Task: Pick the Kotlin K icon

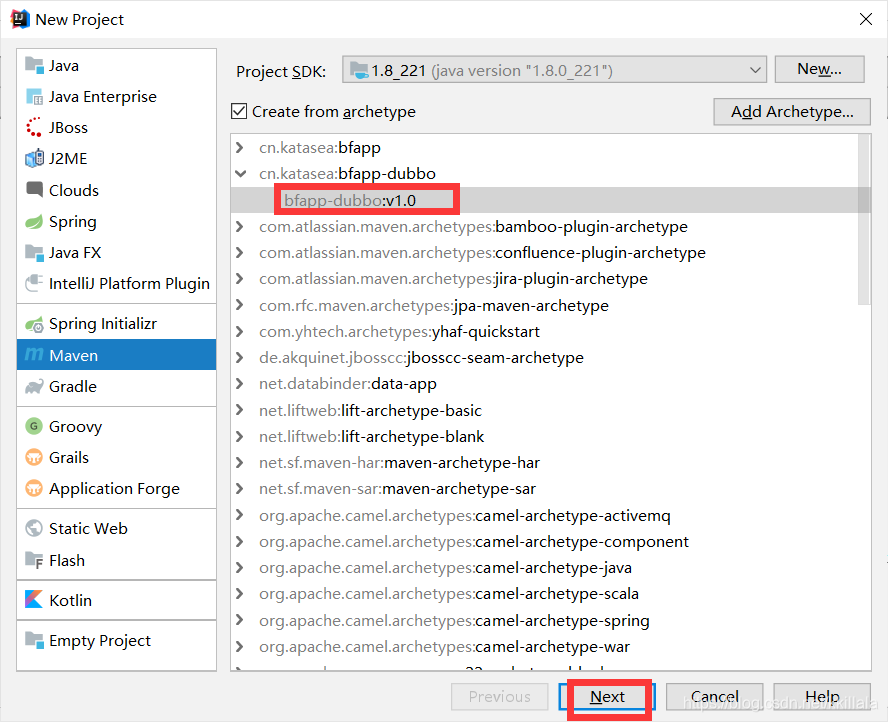Action: pos(34,600)
